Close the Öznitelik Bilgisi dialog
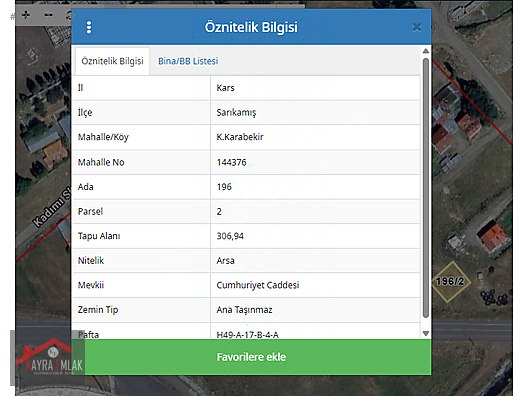Viewport: 528px width, 396px height. (x=417, y=27)
